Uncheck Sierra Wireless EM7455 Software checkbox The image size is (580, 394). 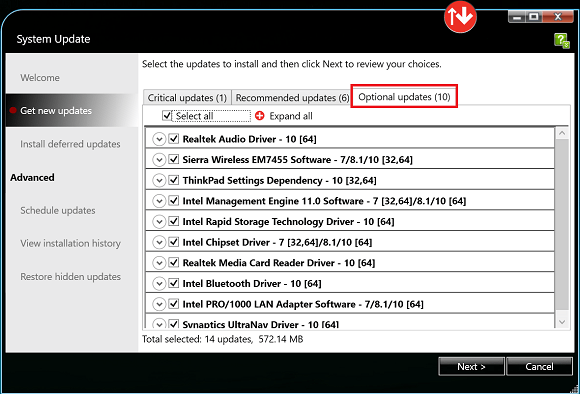click(173, 159)
